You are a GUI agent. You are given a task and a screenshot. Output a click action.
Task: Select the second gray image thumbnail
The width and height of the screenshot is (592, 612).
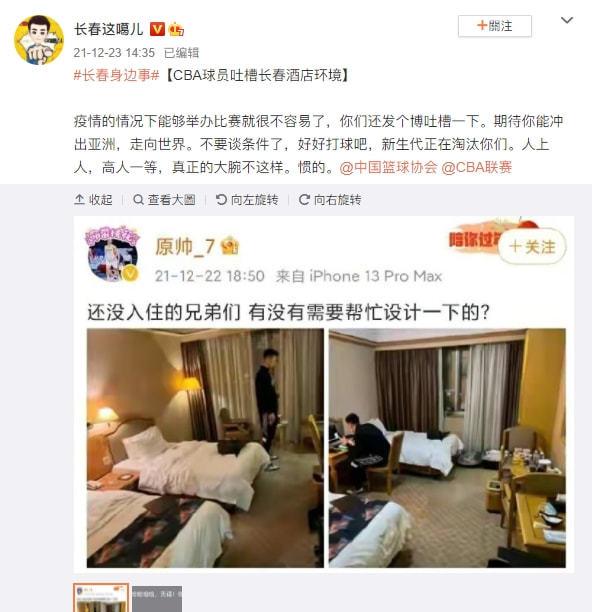[x=157, y=599]
